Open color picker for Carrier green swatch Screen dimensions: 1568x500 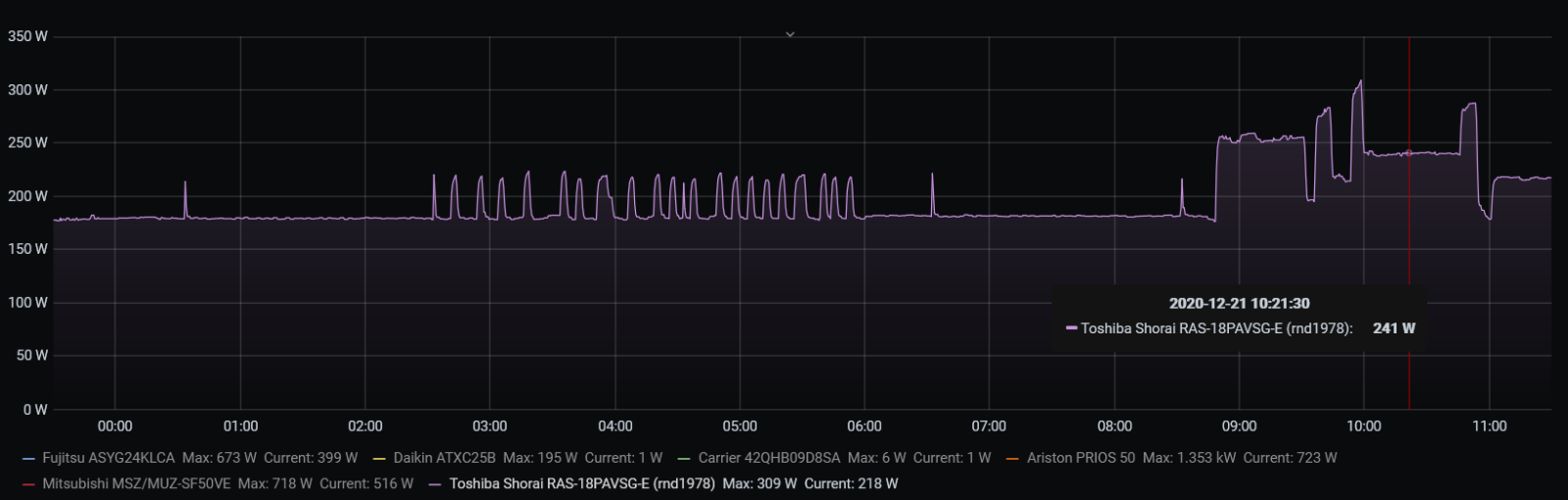684,459
